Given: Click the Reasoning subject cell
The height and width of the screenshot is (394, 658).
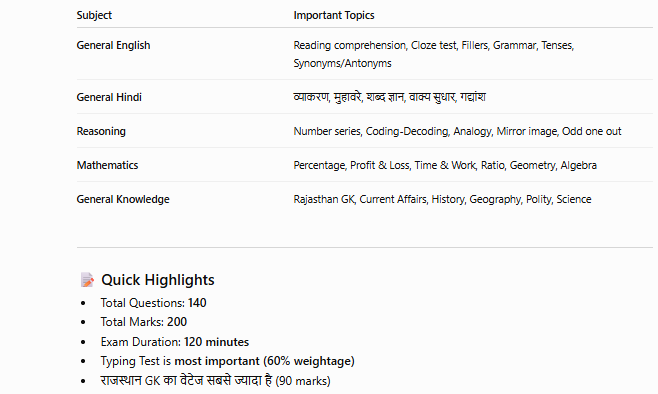Looking at the screenshot, I should coord(101,131).
